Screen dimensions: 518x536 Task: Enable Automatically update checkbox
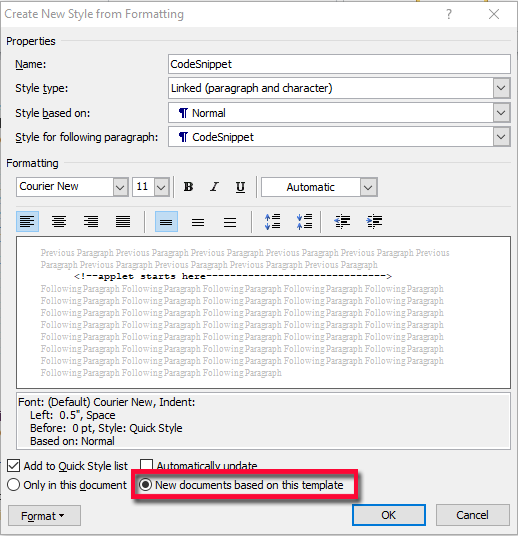[x=146, y=465]
